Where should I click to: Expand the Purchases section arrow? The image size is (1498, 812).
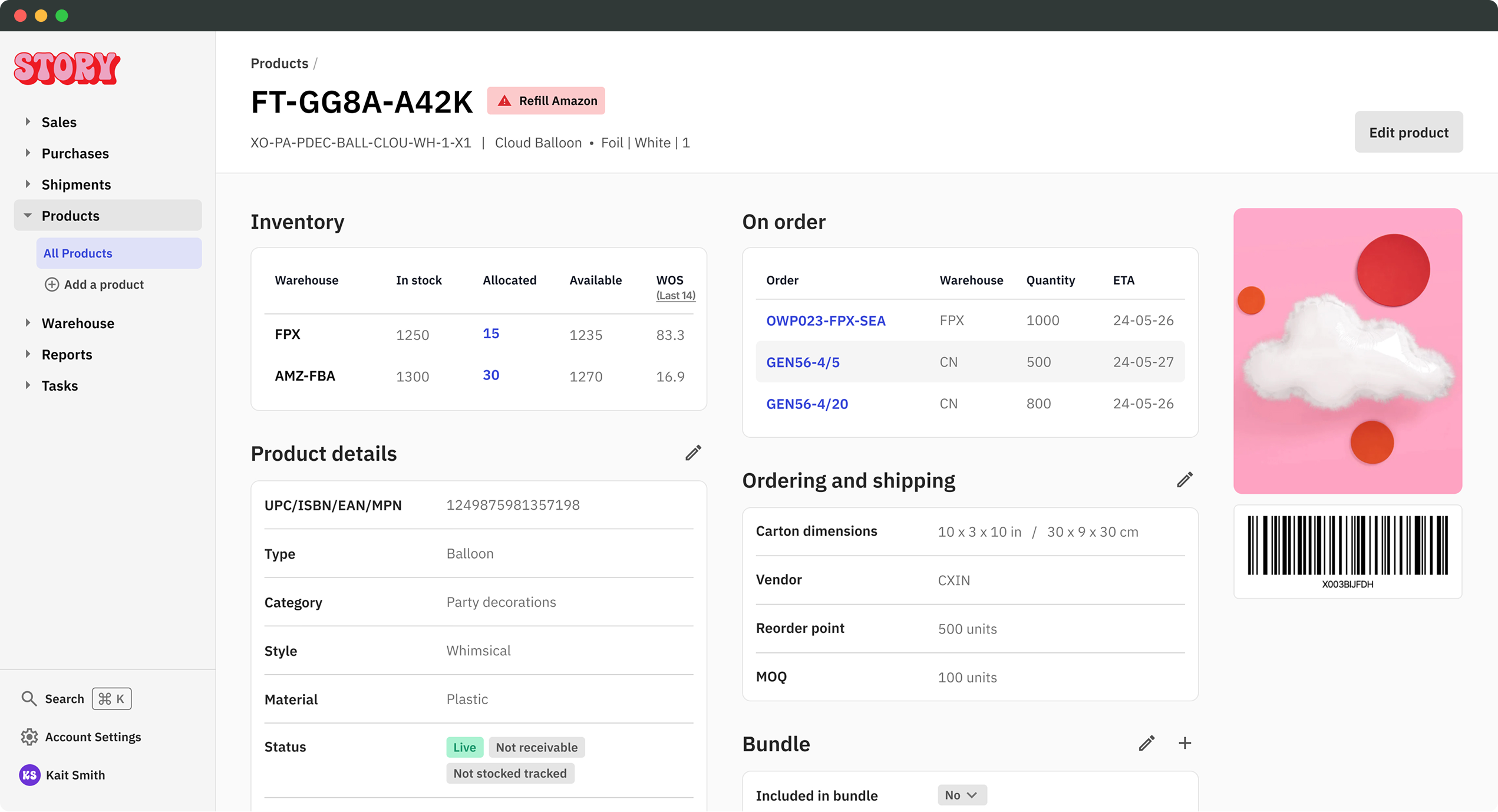[28, 153]
